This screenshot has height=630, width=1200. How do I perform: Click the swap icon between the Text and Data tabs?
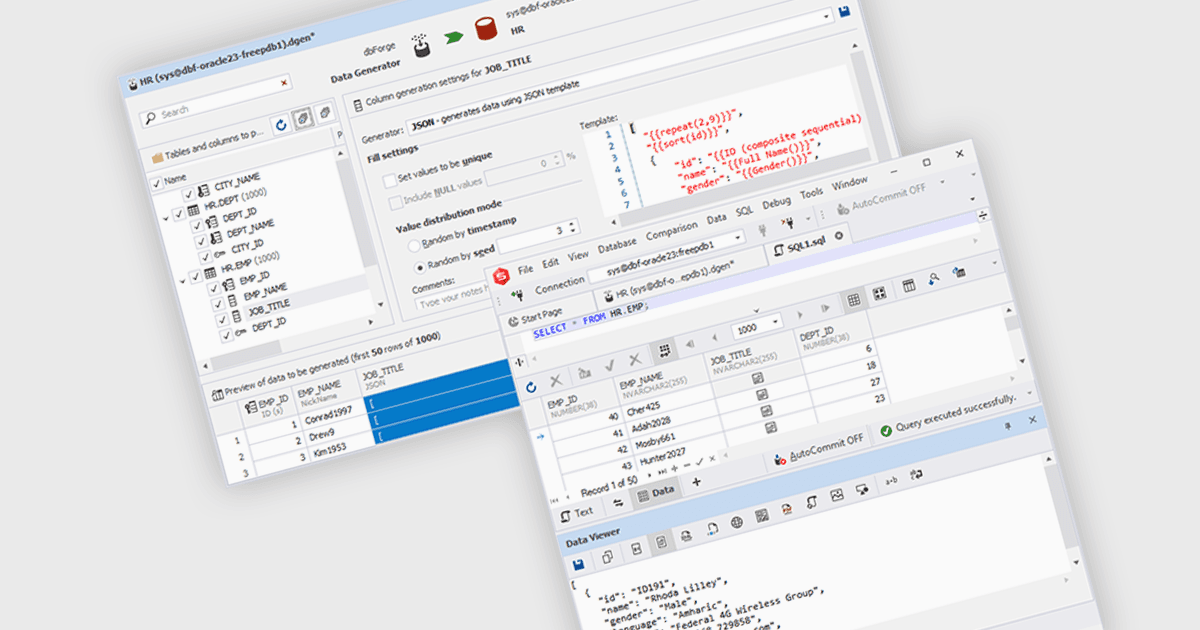click(x=617, y=503)
